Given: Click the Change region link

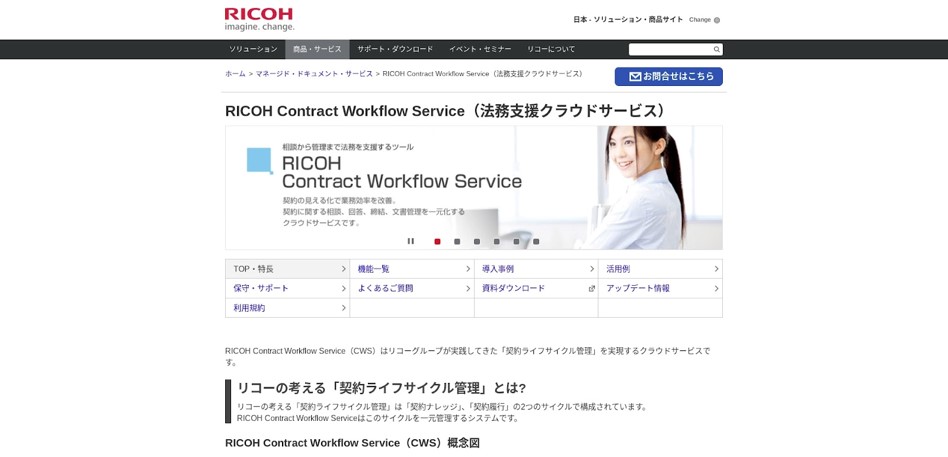Looking at the screenshot, I should [700, 20].
